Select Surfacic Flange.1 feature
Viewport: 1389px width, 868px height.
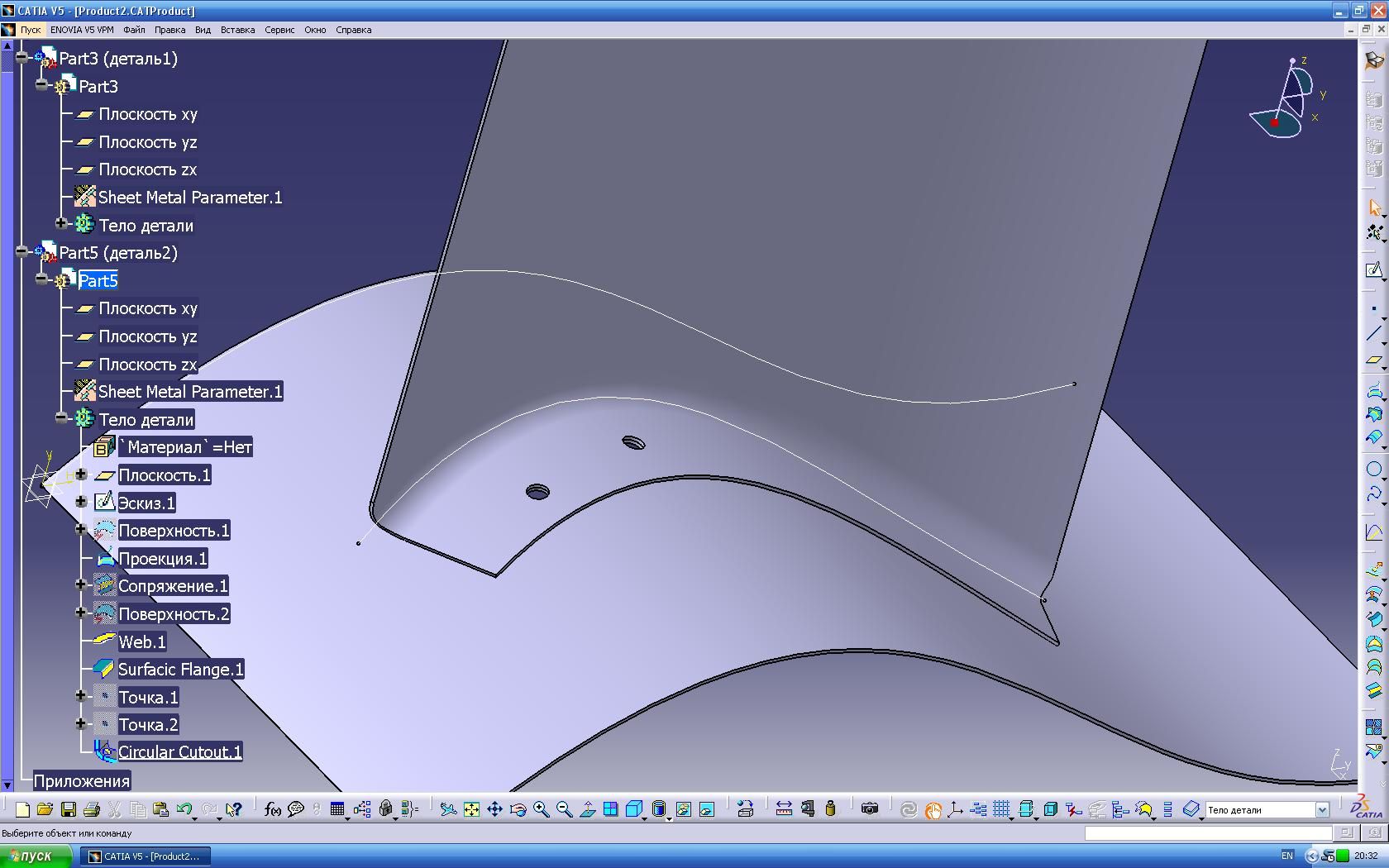click(x=180, y=670)
